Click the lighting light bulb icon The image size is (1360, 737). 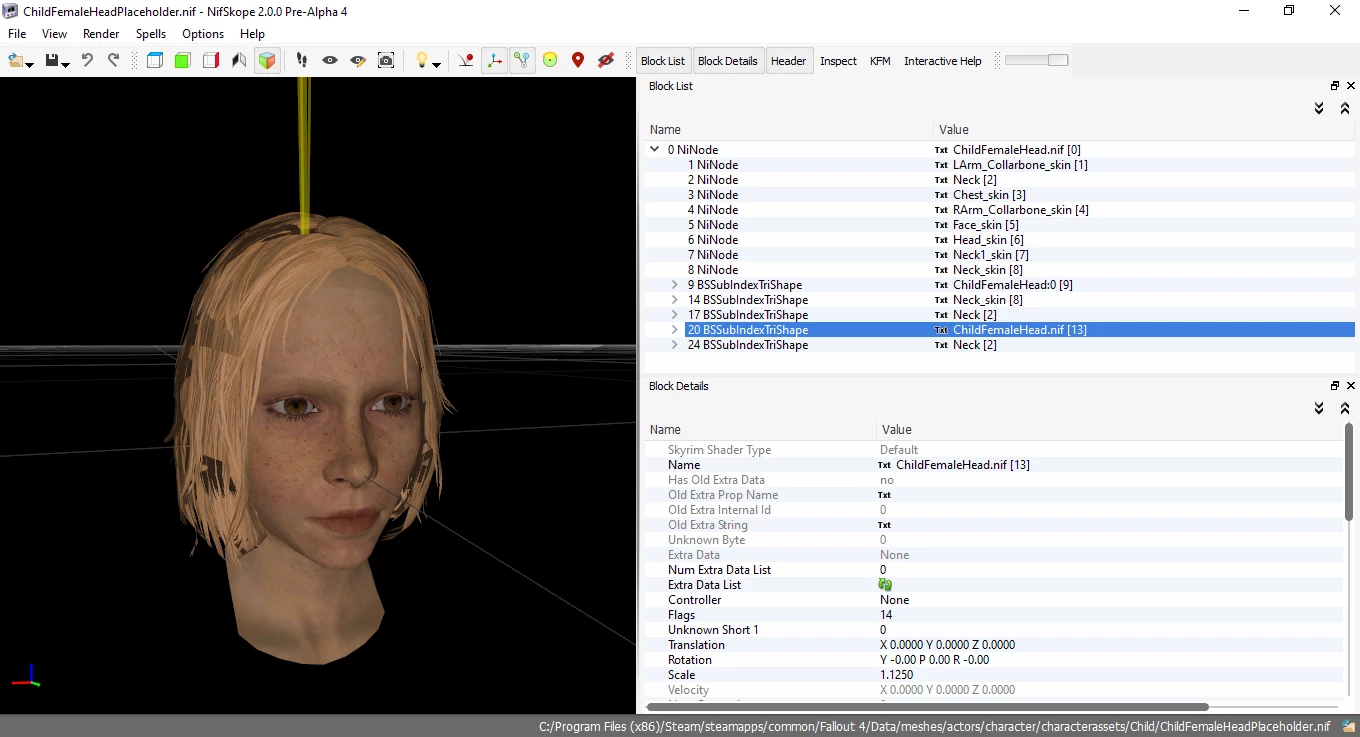pos(422,61)
